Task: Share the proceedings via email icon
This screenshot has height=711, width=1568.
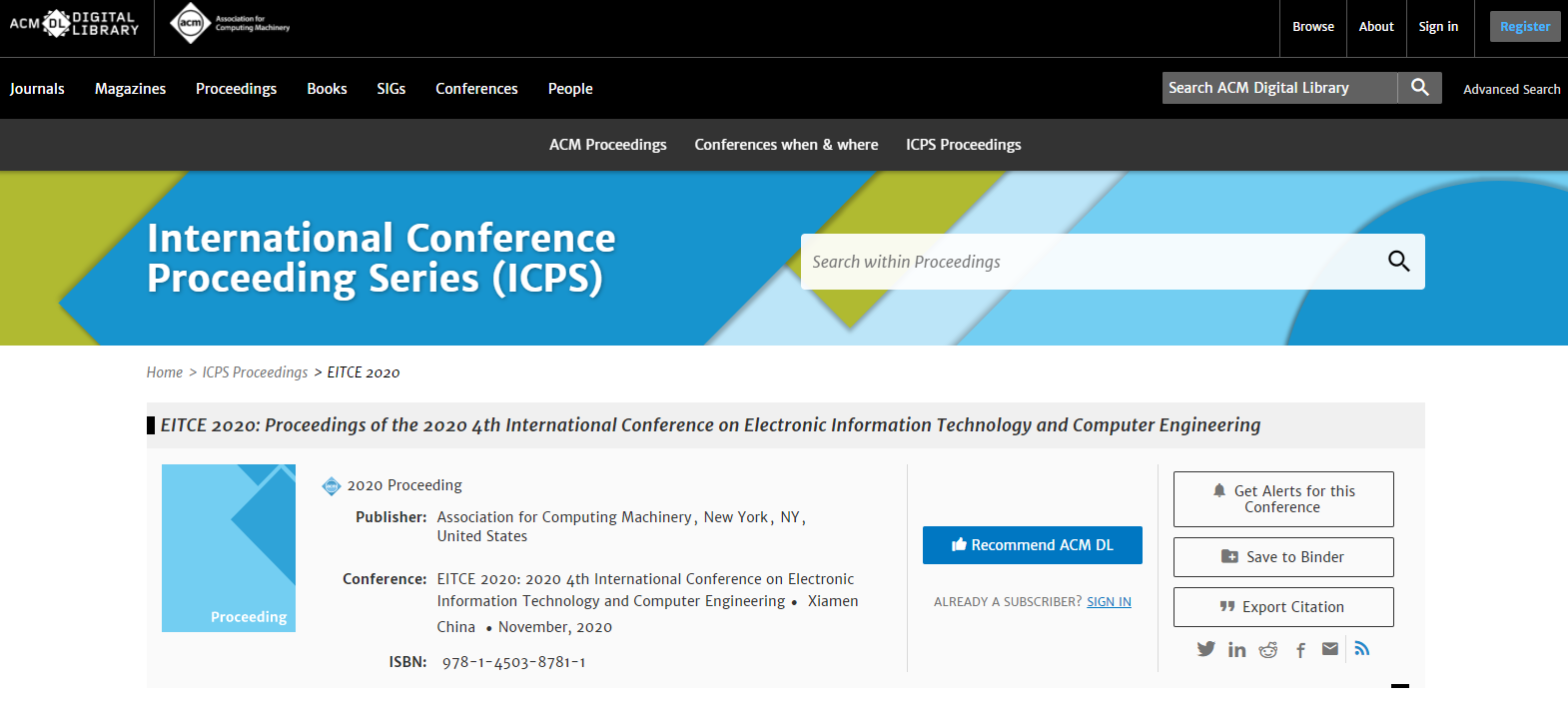Action: (x=1330, y=649)
